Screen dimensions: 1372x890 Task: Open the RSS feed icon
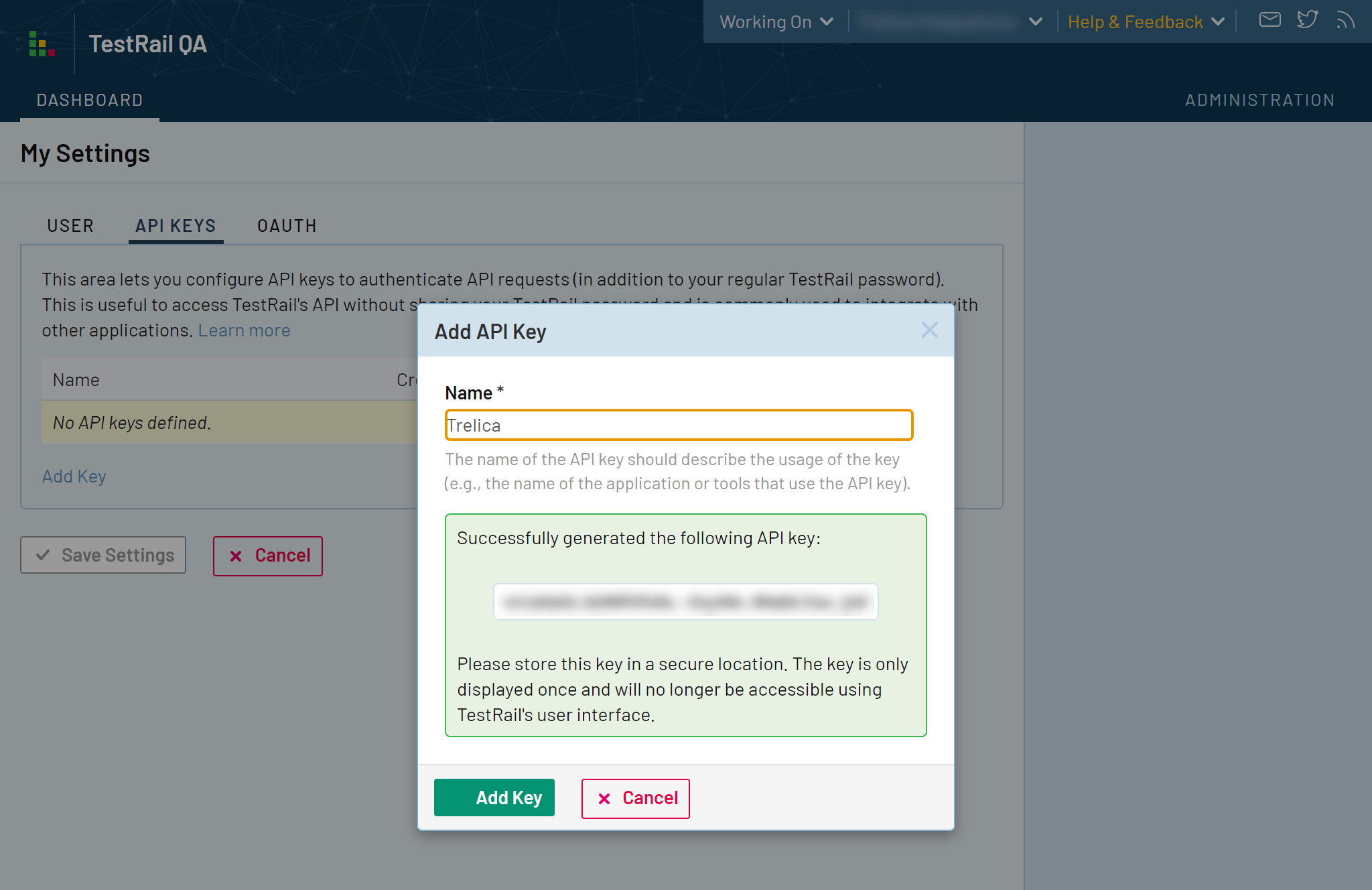click(x=1345, y=20)
